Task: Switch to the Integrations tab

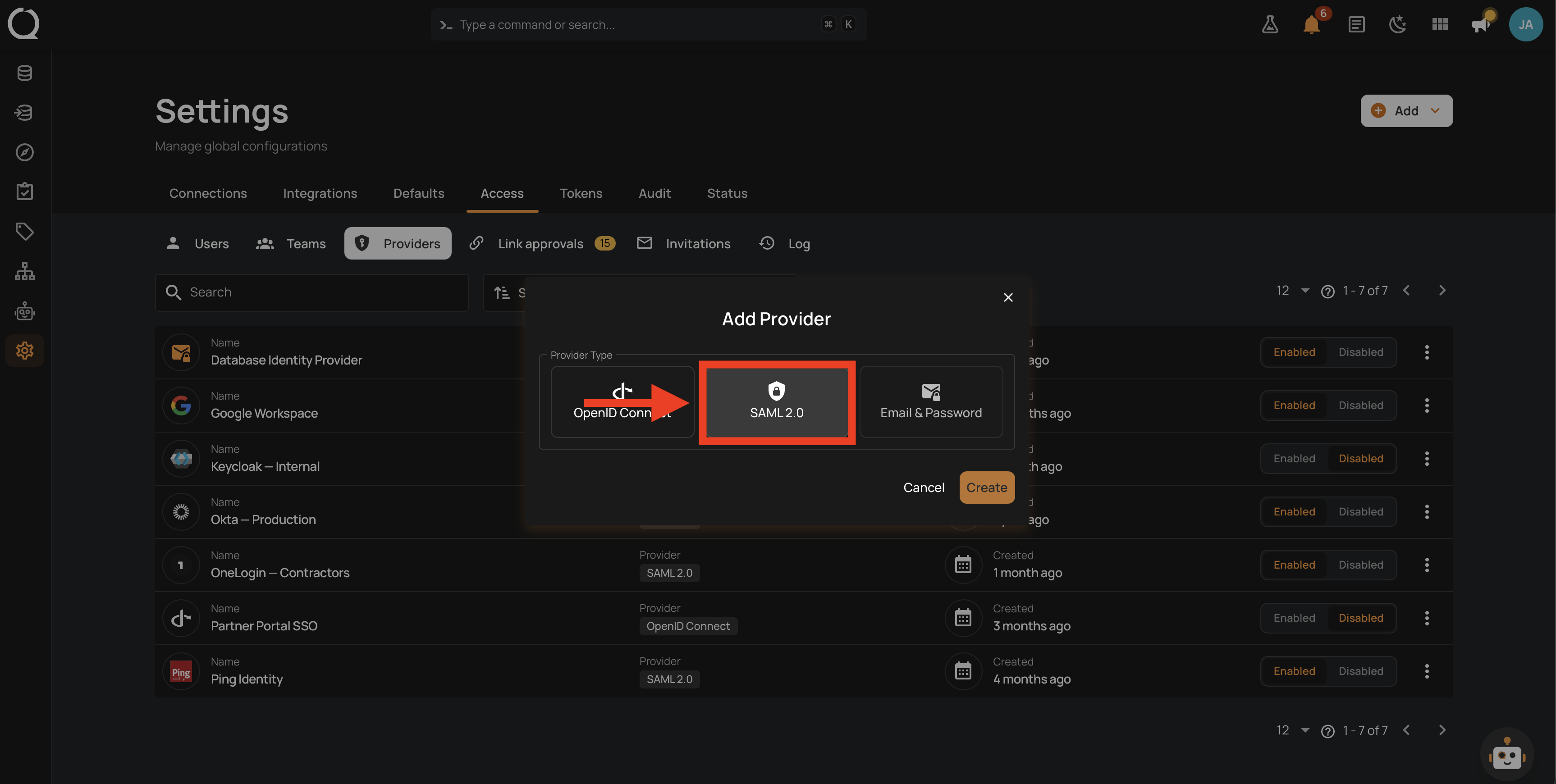Action: [320, 193]
